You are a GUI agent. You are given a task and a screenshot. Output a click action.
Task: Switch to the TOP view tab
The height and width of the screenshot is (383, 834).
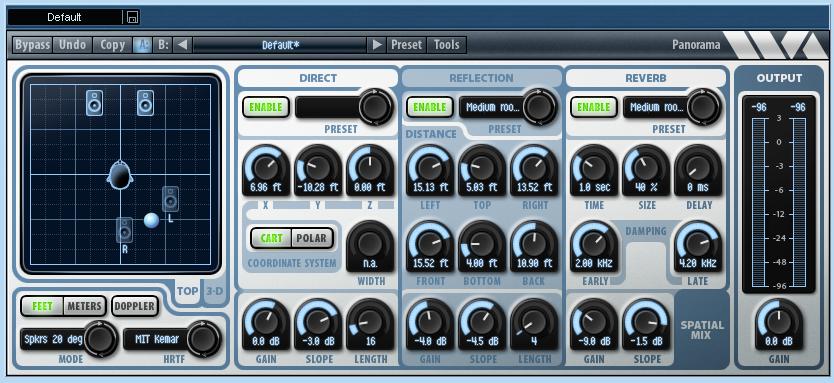[x=187, y=291]
